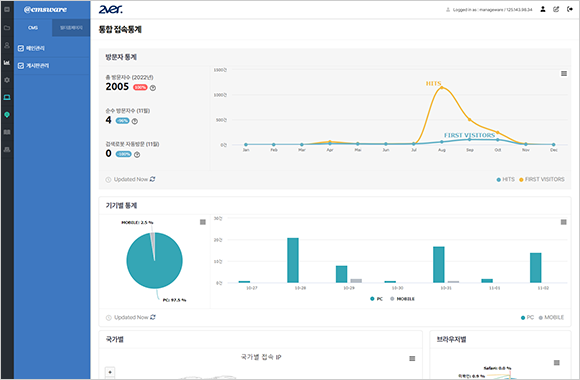Select the teal location pin sidebar icon
Screen dimensions: 580x380
7,115
